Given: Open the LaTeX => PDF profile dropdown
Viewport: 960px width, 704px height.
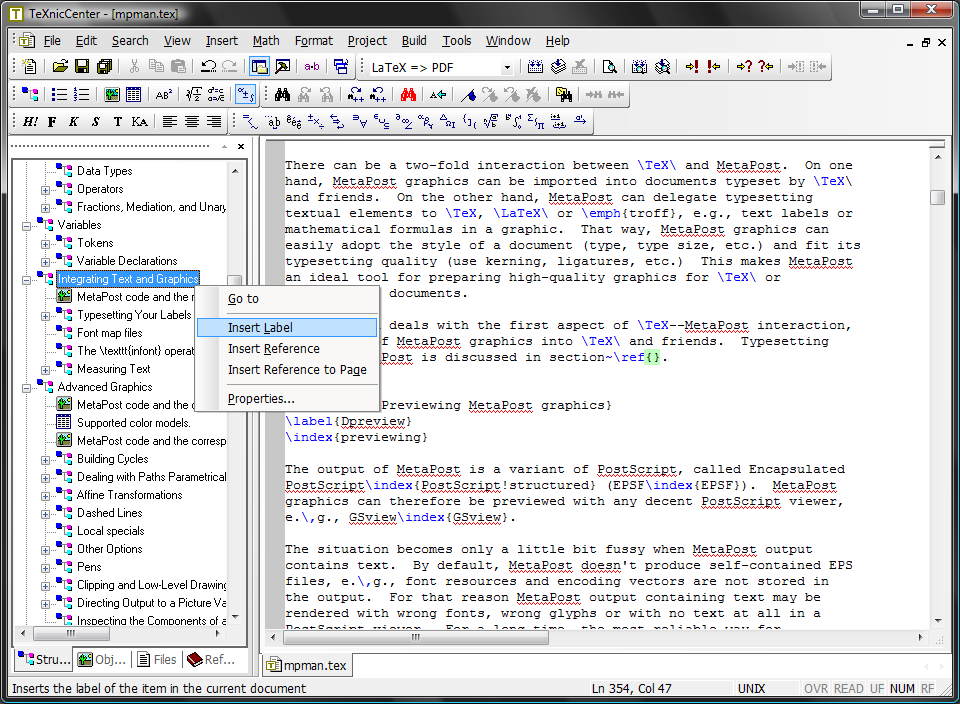Looking at the screenshot, I should [505, 66].
